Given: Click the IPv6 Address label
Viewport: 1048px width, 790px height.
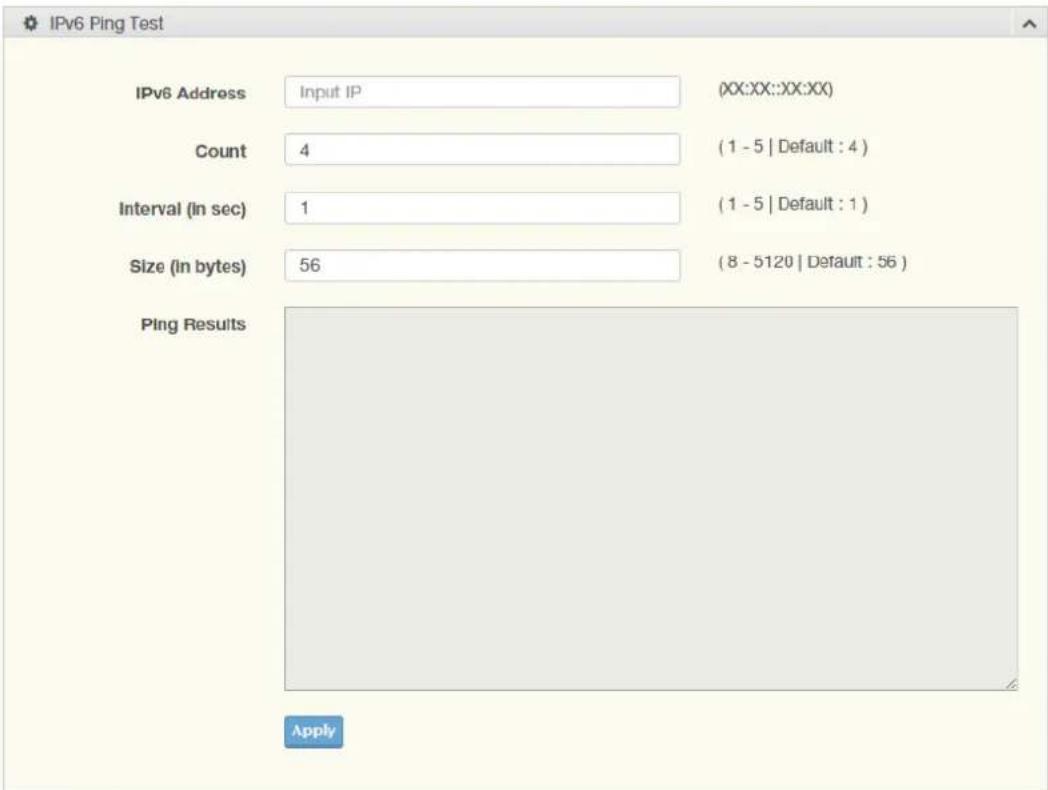Looking at the screenshot, I should [x=190, y=93].
